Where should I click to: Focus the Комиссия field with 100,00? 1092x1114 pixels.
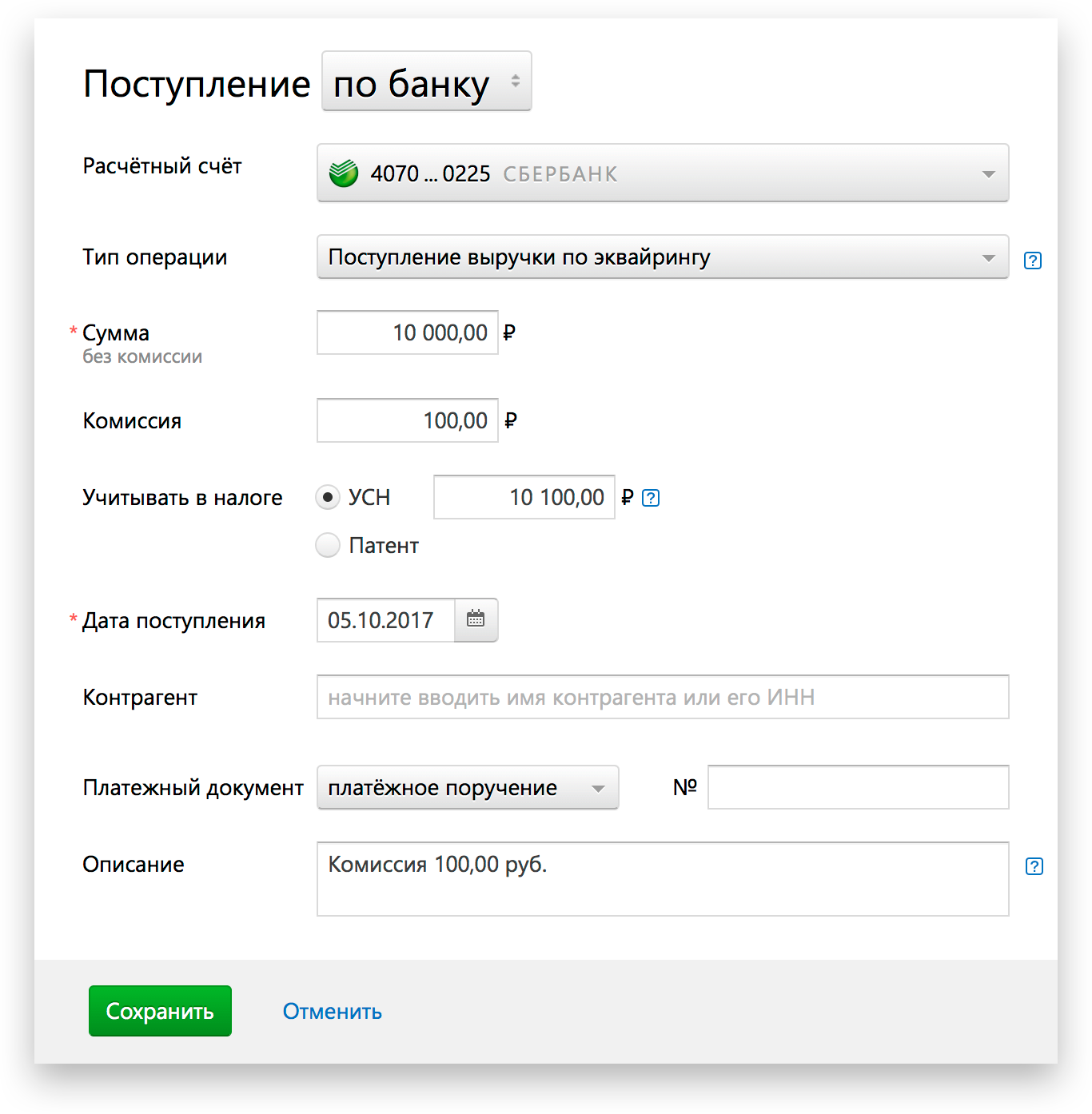pos(408,420)
